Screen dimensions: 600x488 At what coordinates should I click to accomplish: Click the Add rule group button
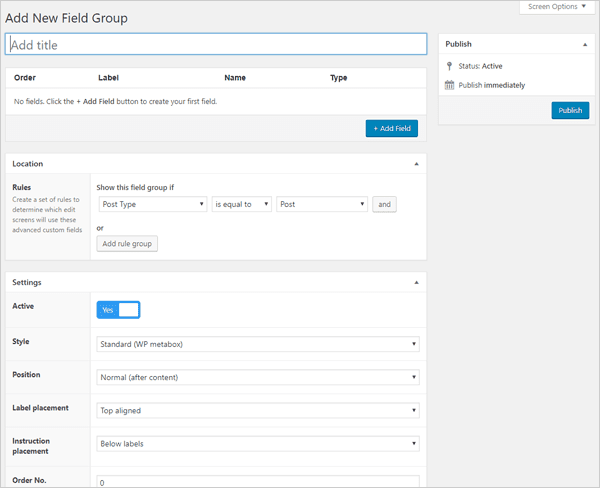click(127, 243)
